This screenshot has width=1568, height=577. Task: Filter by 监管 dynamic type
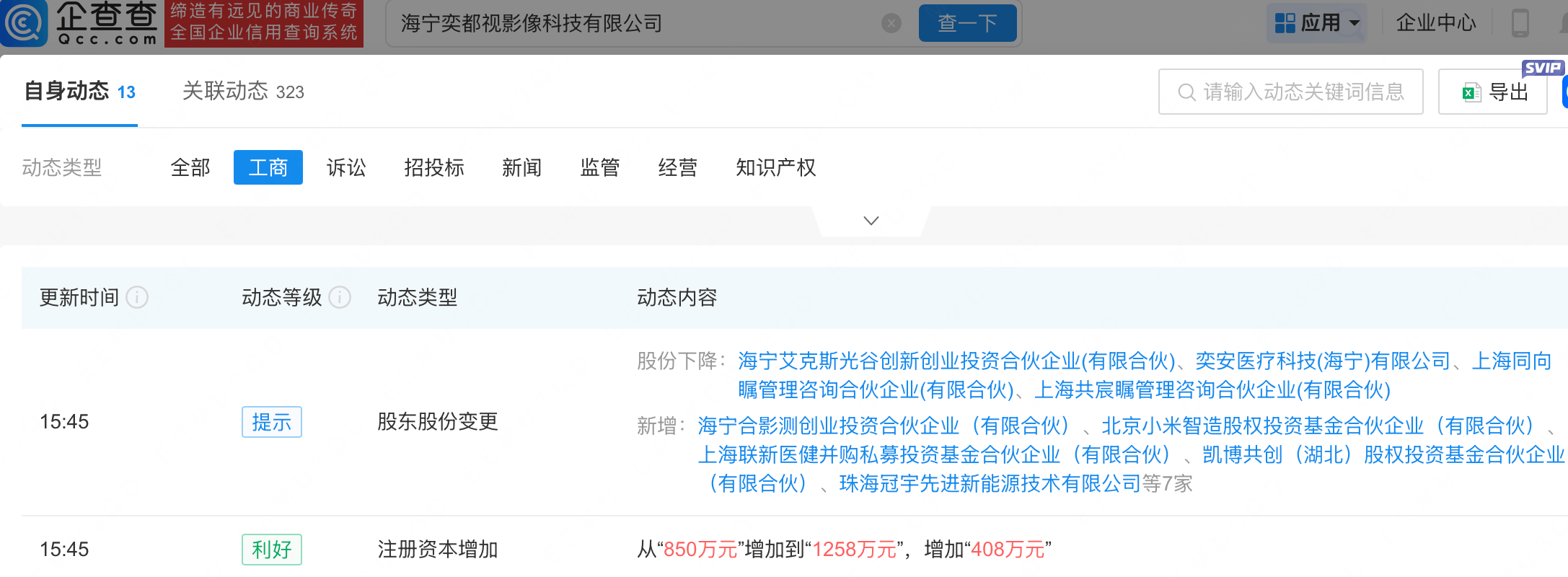click(600, 167)
